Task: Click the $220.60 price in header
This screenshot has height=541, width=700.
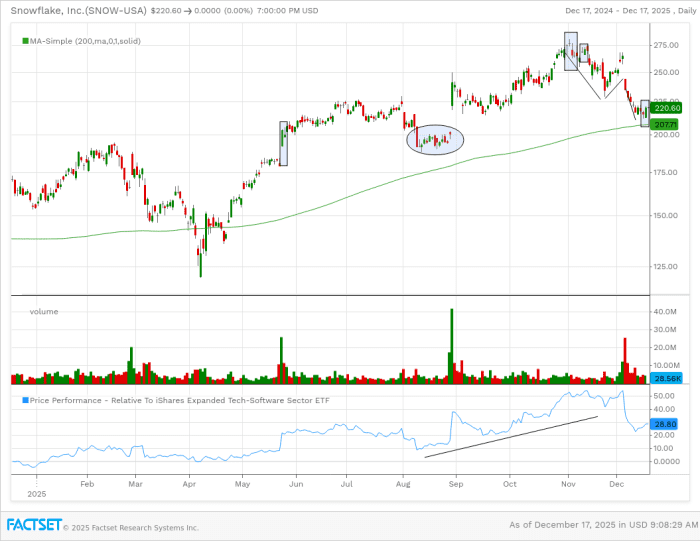Action: click(x=166, y=11)
